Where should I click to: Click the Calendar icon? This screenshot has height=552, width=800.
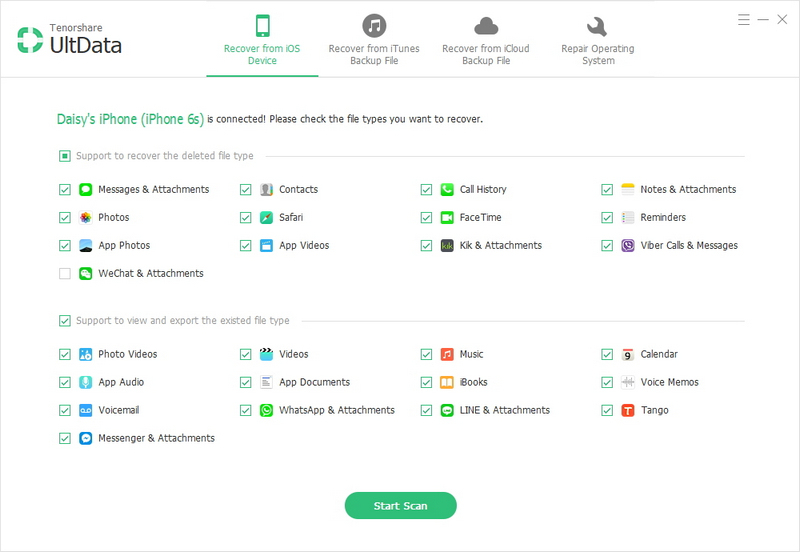point(628,355)
